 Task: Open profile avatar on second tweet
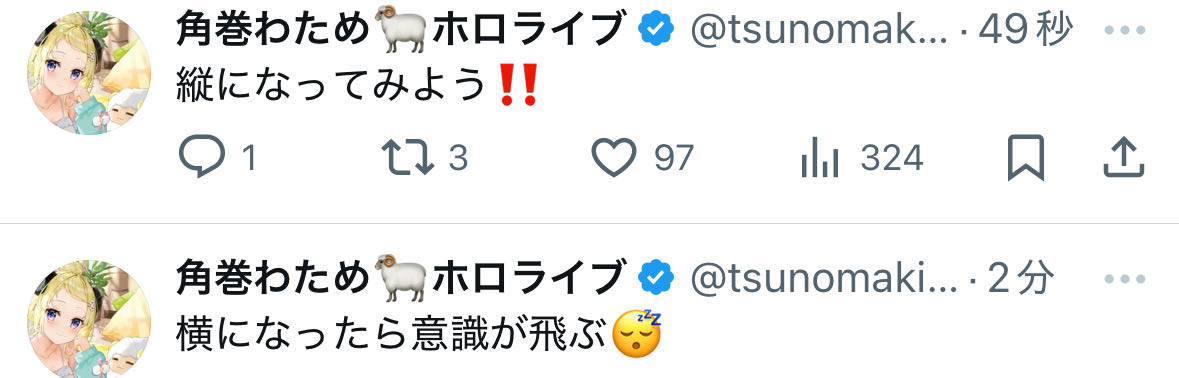[89, 319]
